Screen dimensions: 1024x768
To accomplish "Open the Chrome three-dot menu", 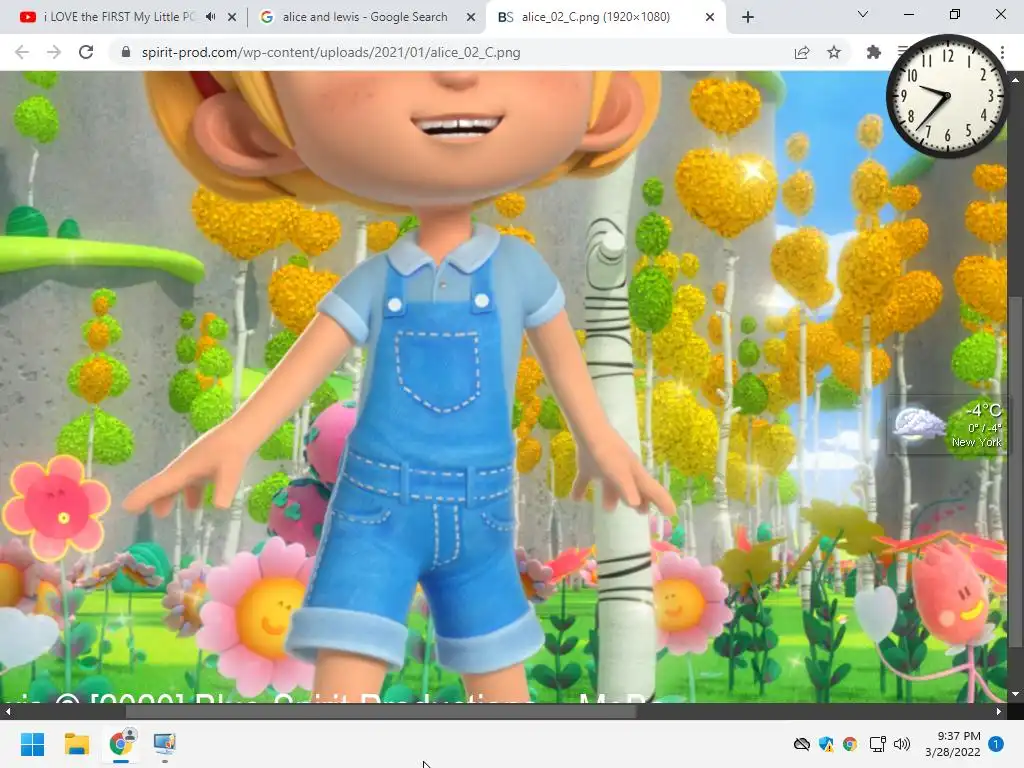I will point(1002,52).
